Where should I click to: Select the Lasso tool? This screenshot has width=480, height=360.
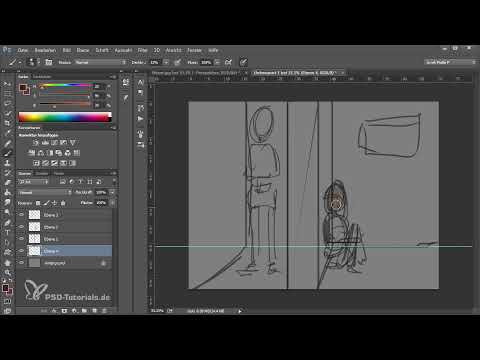click(x=7, y=104)
